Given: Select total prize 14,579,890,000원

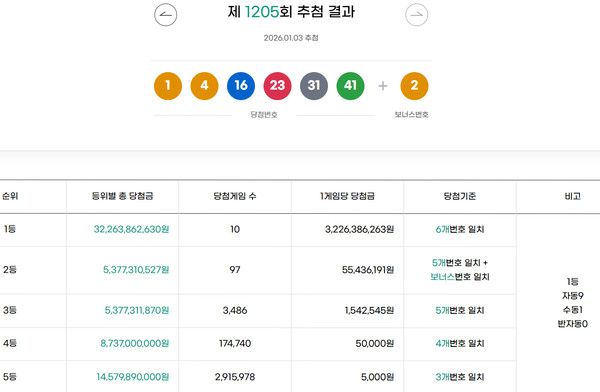Looking at the screenshot, I should (x=132, y=377).
